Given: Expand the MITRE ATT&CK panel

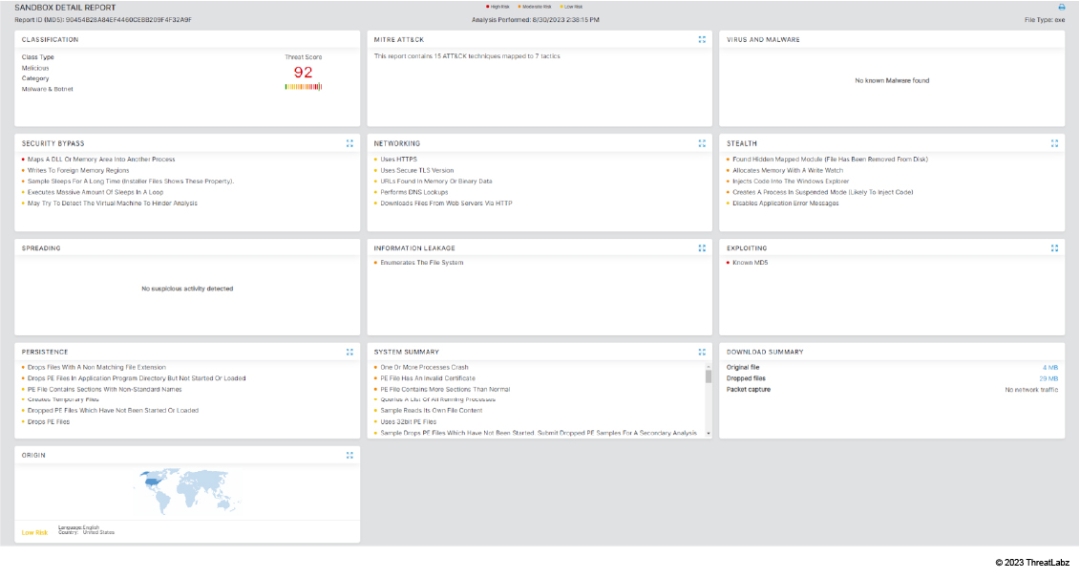Looking at the screenshot, I should [x=702, y=39].
